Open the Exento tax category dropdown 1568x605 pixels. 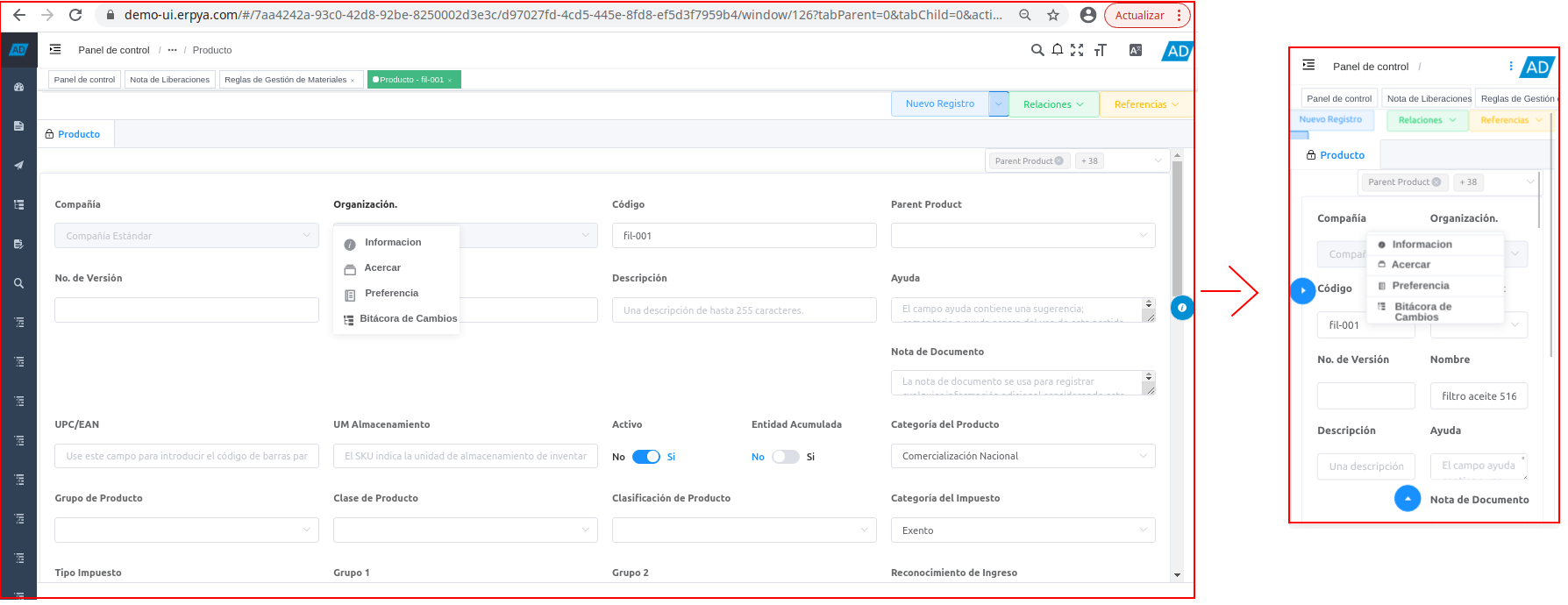1023,530
